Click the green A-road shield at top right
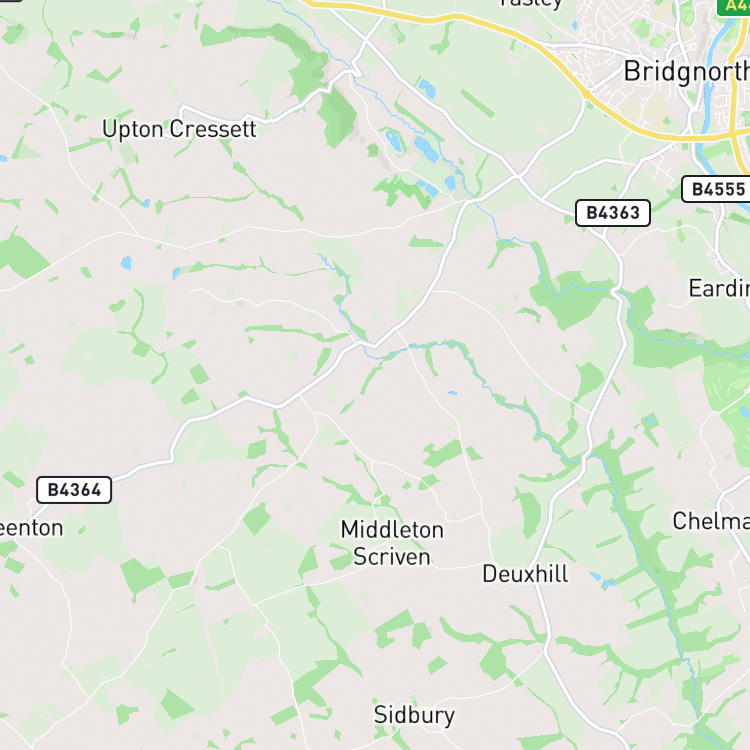Viewport: 750px width, 750px height. click(733, 7)
